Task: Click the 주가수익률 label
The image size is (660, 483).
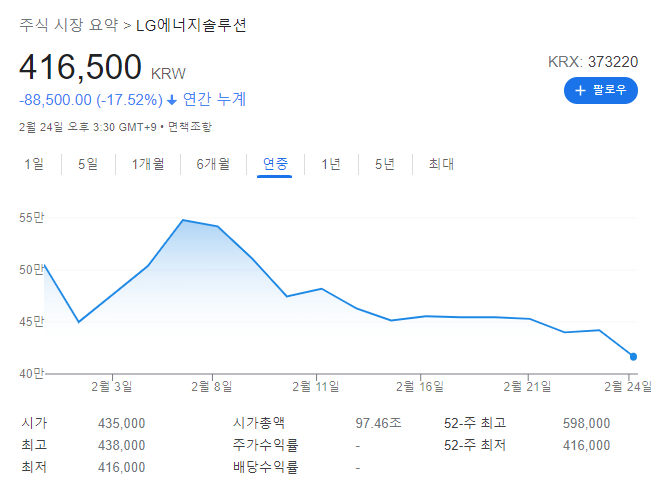Action: click(x=265, y=445)
